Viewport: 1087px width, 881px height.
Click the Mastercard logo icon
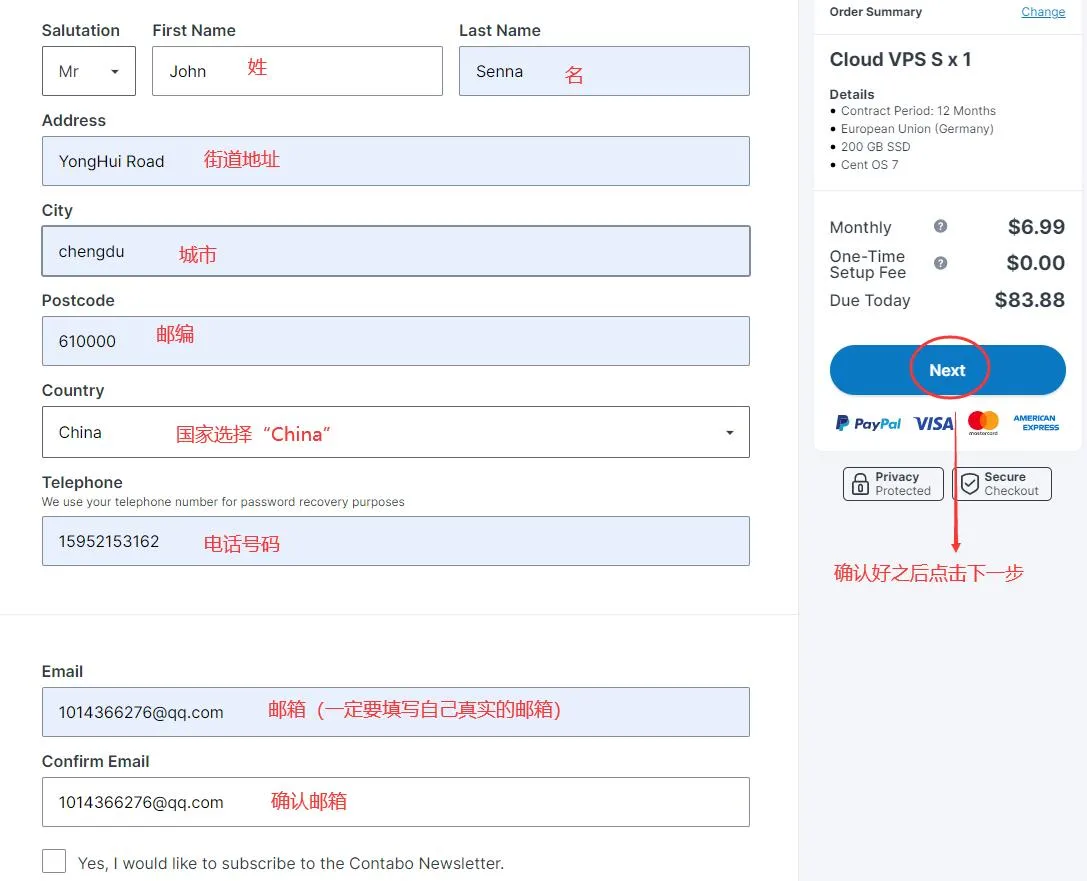click(x=983, y=423)
